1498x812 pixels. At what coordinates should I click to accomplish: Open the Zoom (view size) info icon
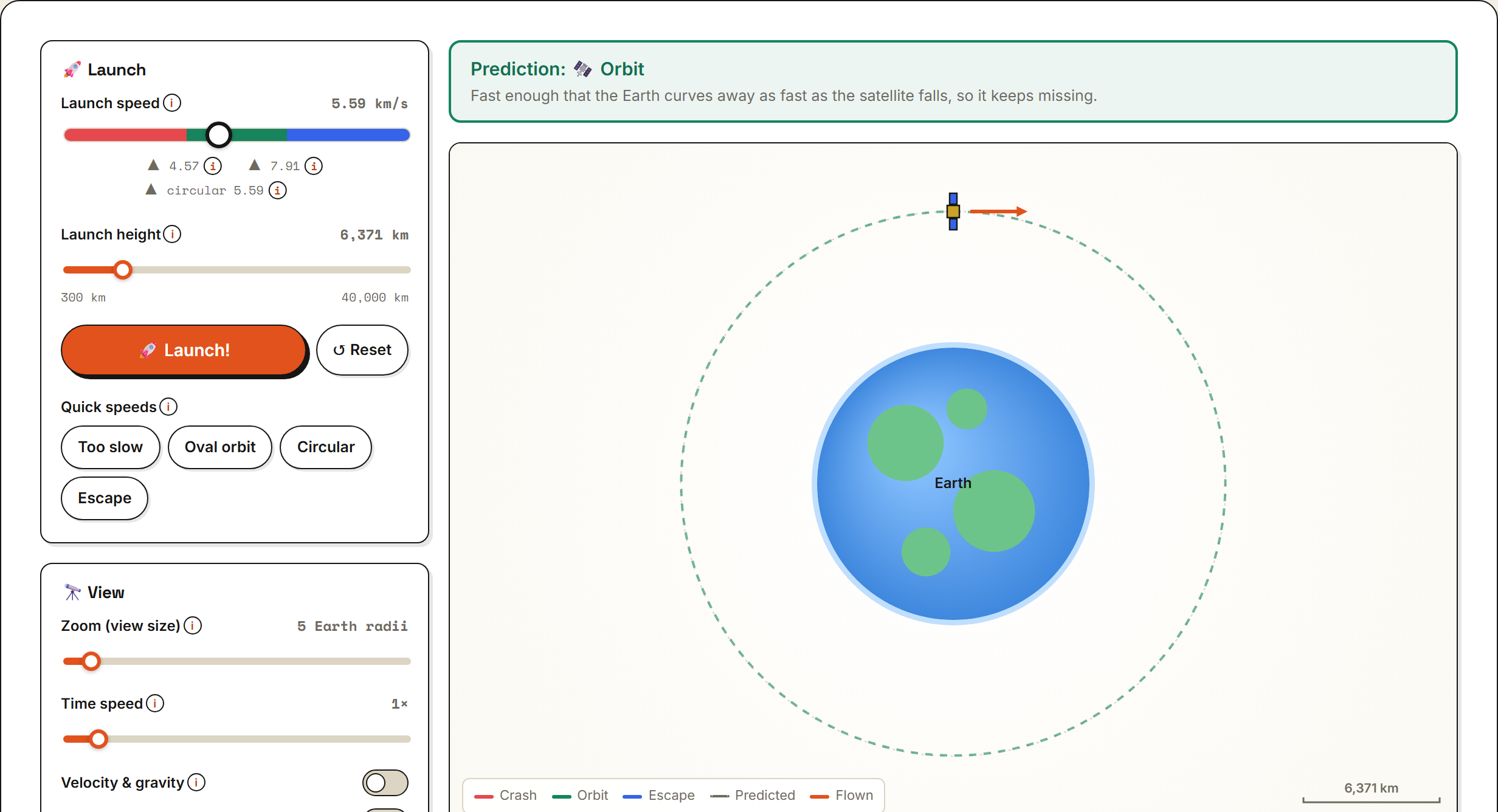point(193,625)
